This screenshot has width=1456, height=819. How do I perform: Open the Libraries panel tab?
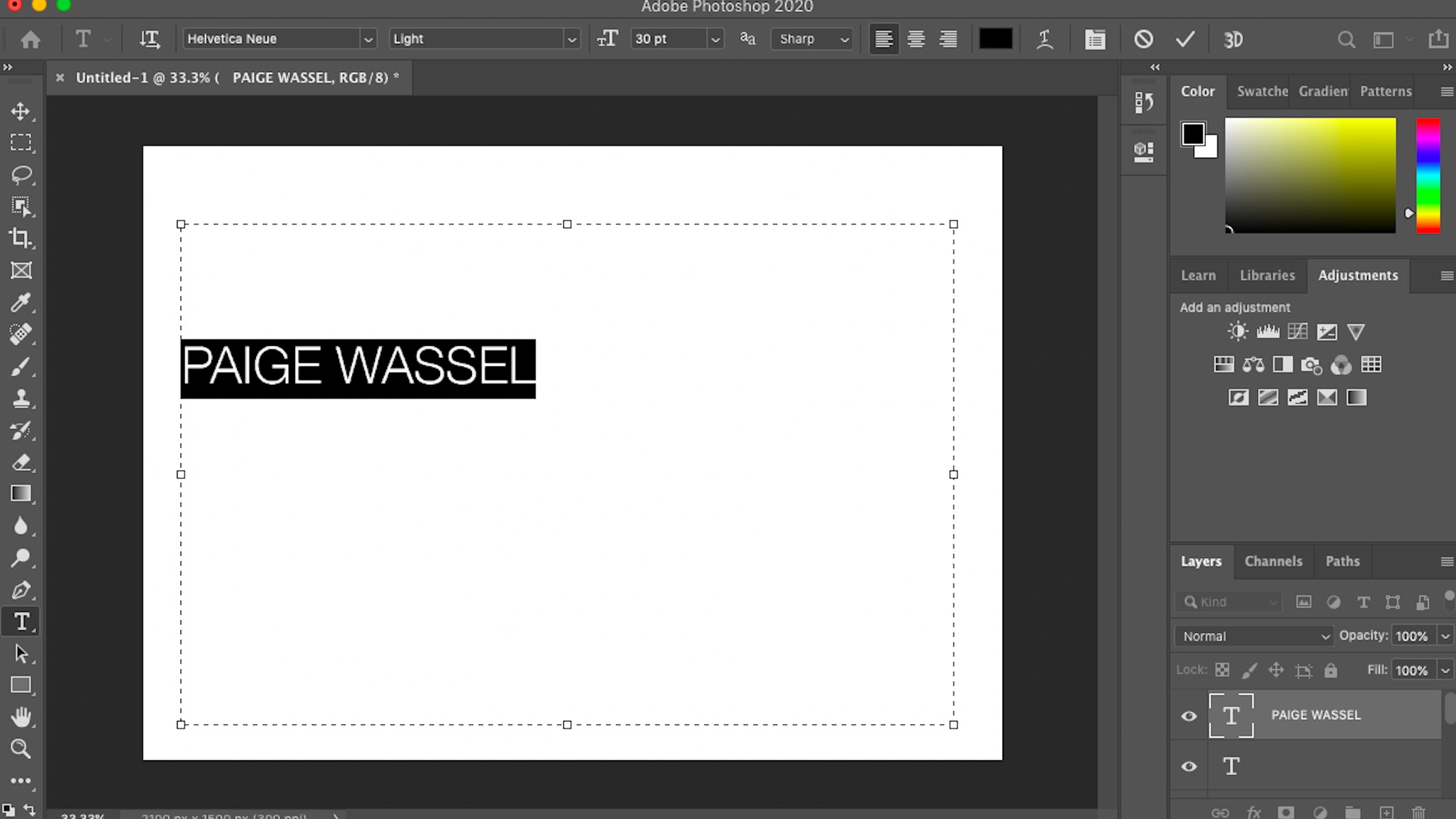point(1266,275)
